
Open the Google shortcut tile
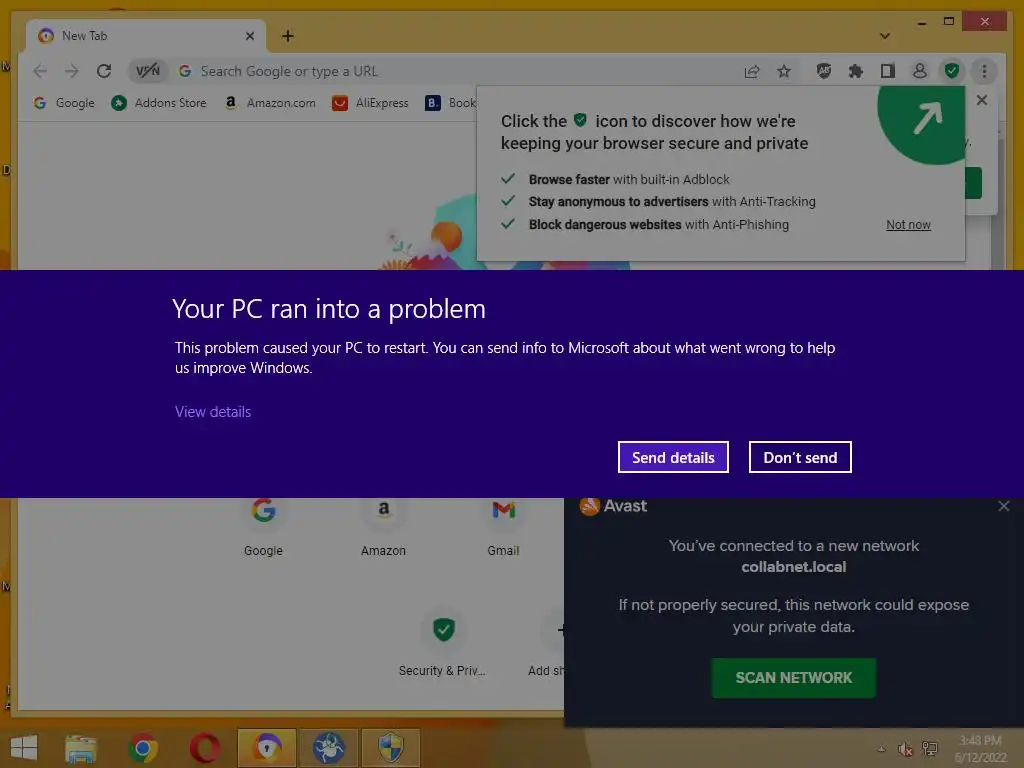(x=264, y=527)
